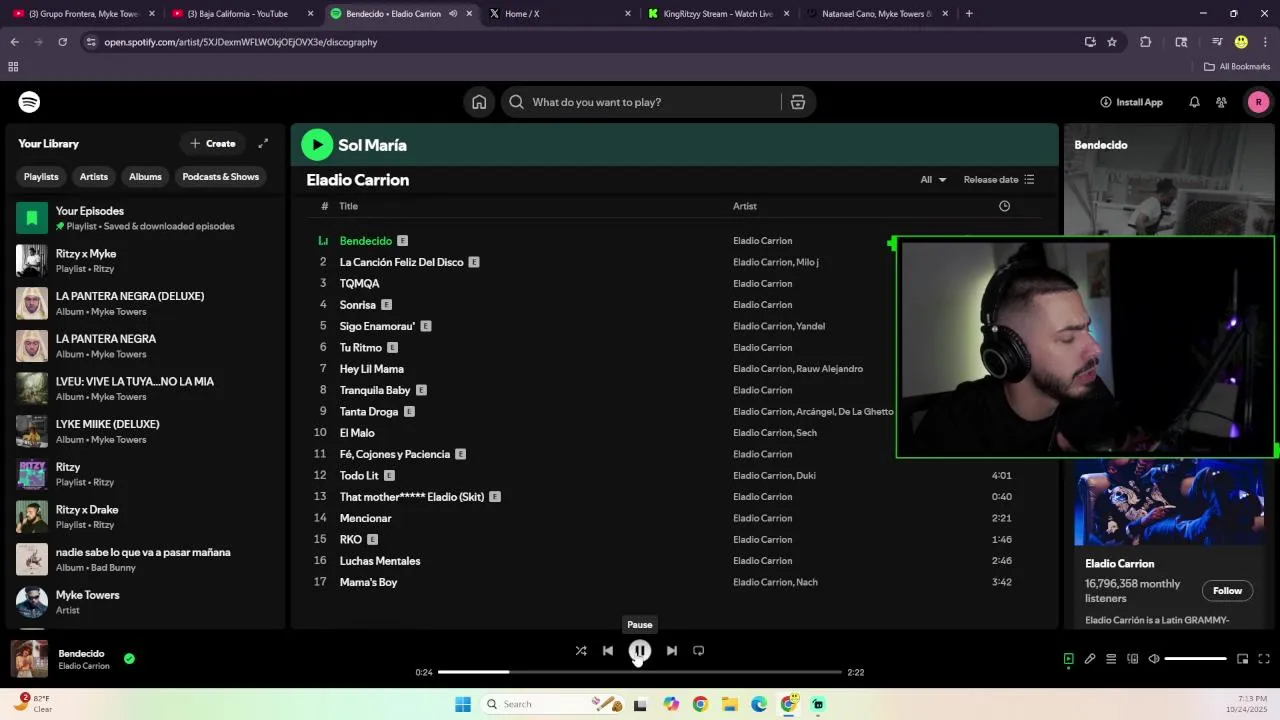Open user profile avatar menu
This screenshot has width=1280, height=720.
(1258, 102)
